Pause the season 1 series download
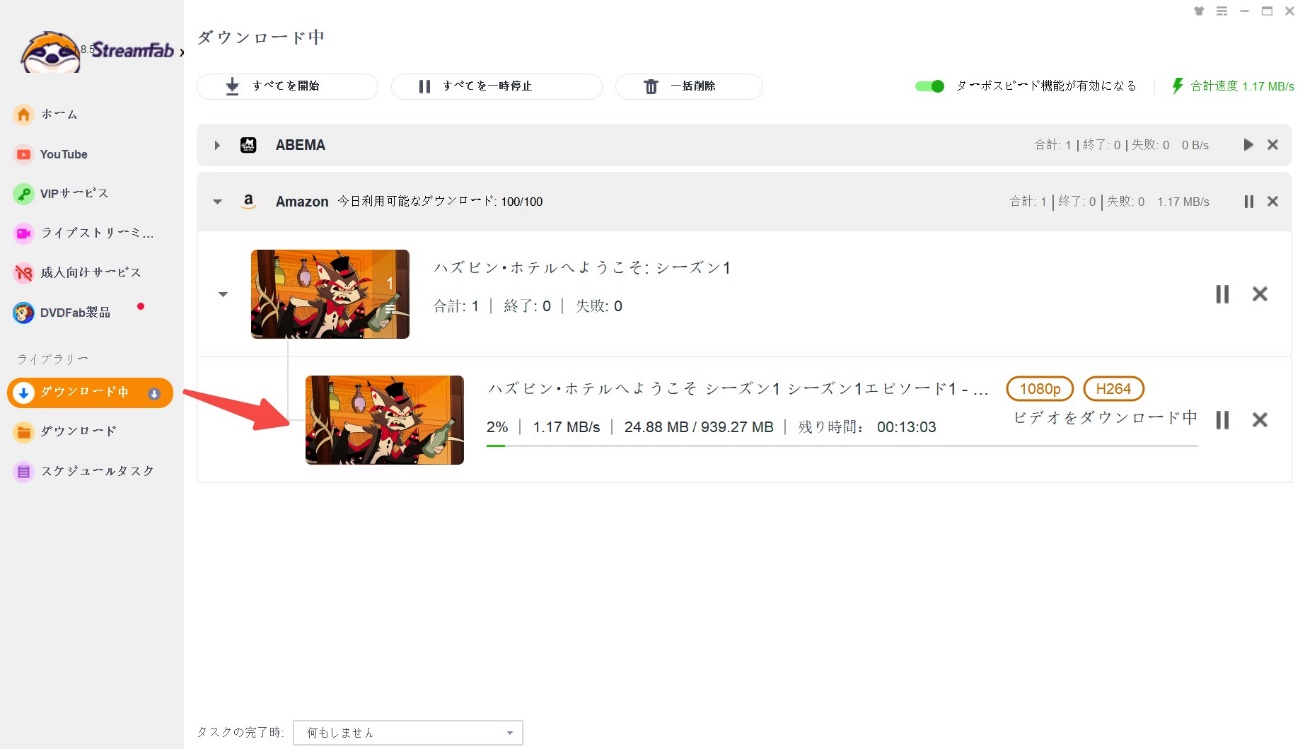Viewport: 1300px width, 749px height. coord(1222,294)
